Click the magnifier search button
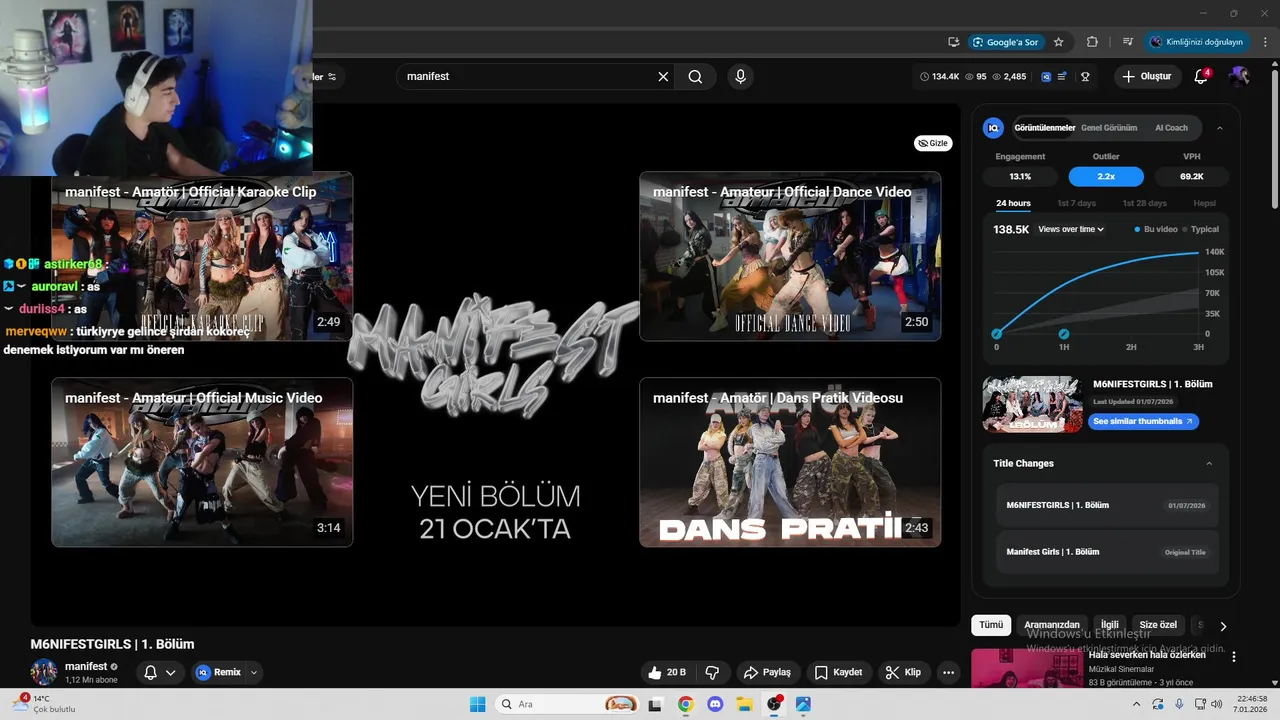The width and height of the screenshot is (1280, 720). coord(695,77)
